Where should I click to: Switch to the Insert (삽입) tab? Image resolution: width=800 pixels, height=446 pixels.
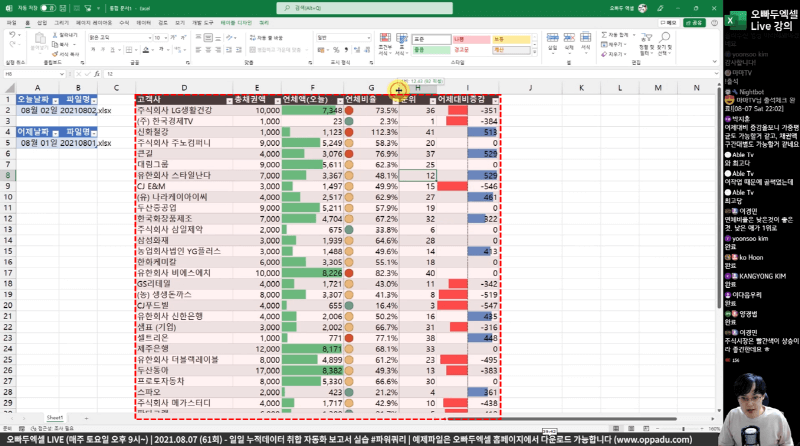coord(42,23)
